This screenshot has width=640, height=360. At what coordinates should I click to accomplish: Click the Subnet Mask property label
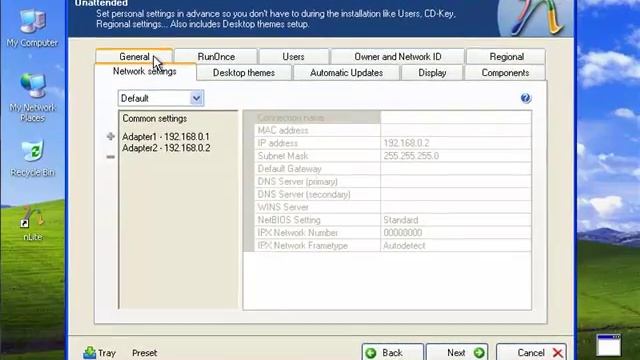(282, 156)
